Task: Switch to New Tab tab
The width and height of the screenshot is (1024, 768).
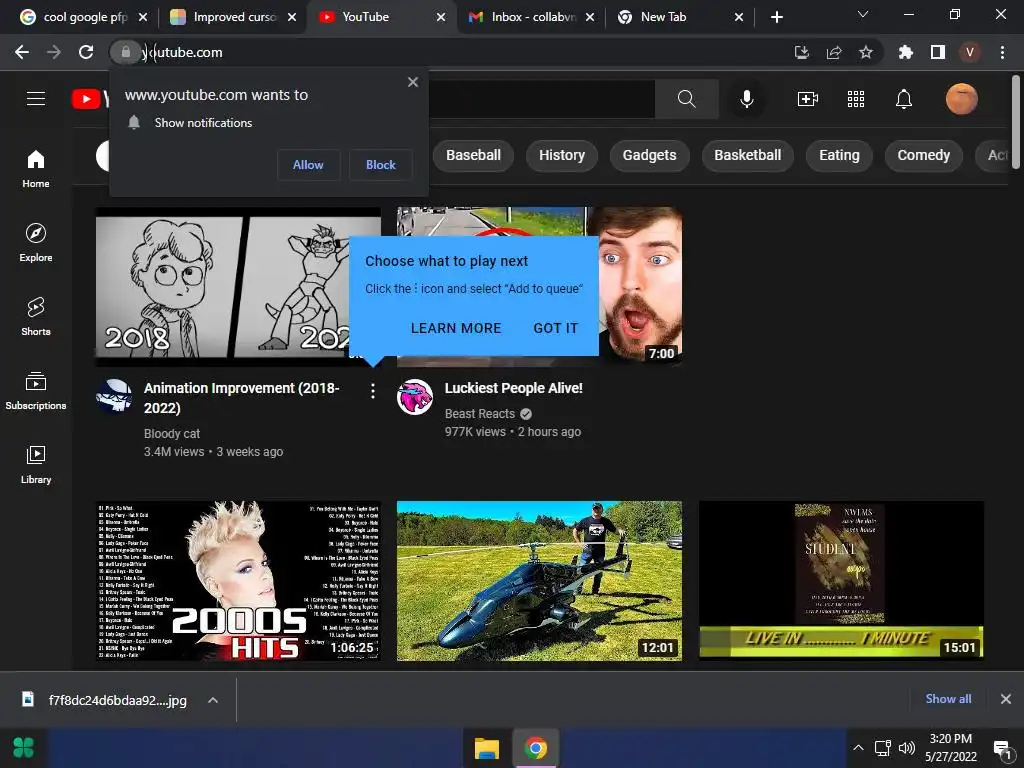Action: 681,17
